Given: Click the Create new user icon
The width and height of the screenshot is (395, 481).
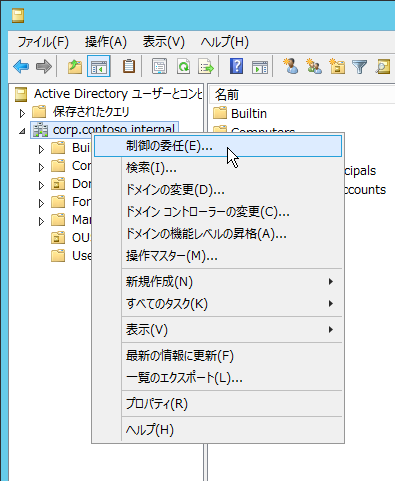Looking at the screenshot, I should pyautogui.click(x=291, y=66).
